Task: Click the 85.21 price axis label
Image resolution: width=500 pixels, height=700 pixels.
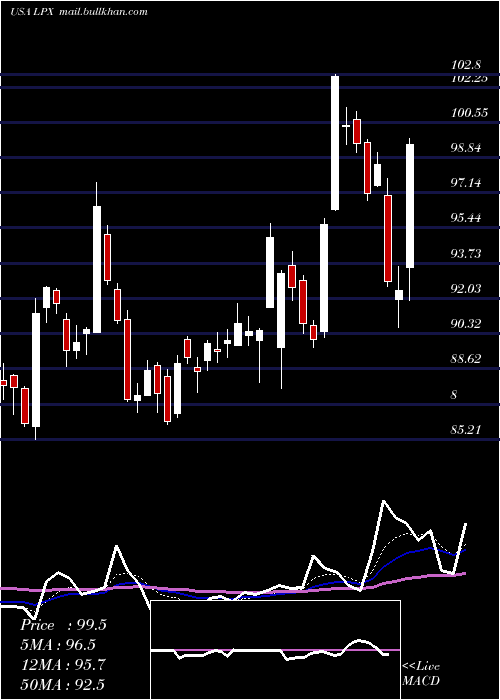Action: pos(466,429)
